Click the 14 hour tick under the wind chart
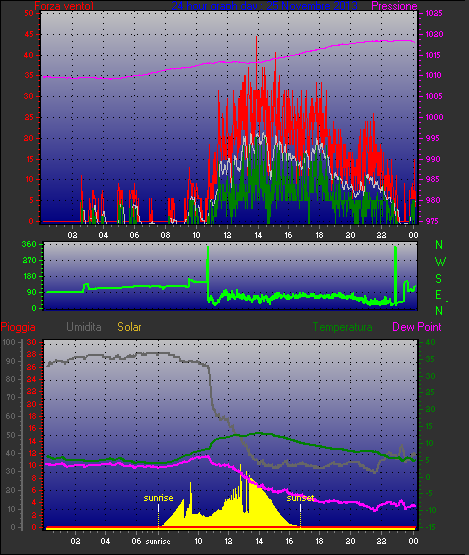Screen dimensions: 469x555 click(258, 235)
